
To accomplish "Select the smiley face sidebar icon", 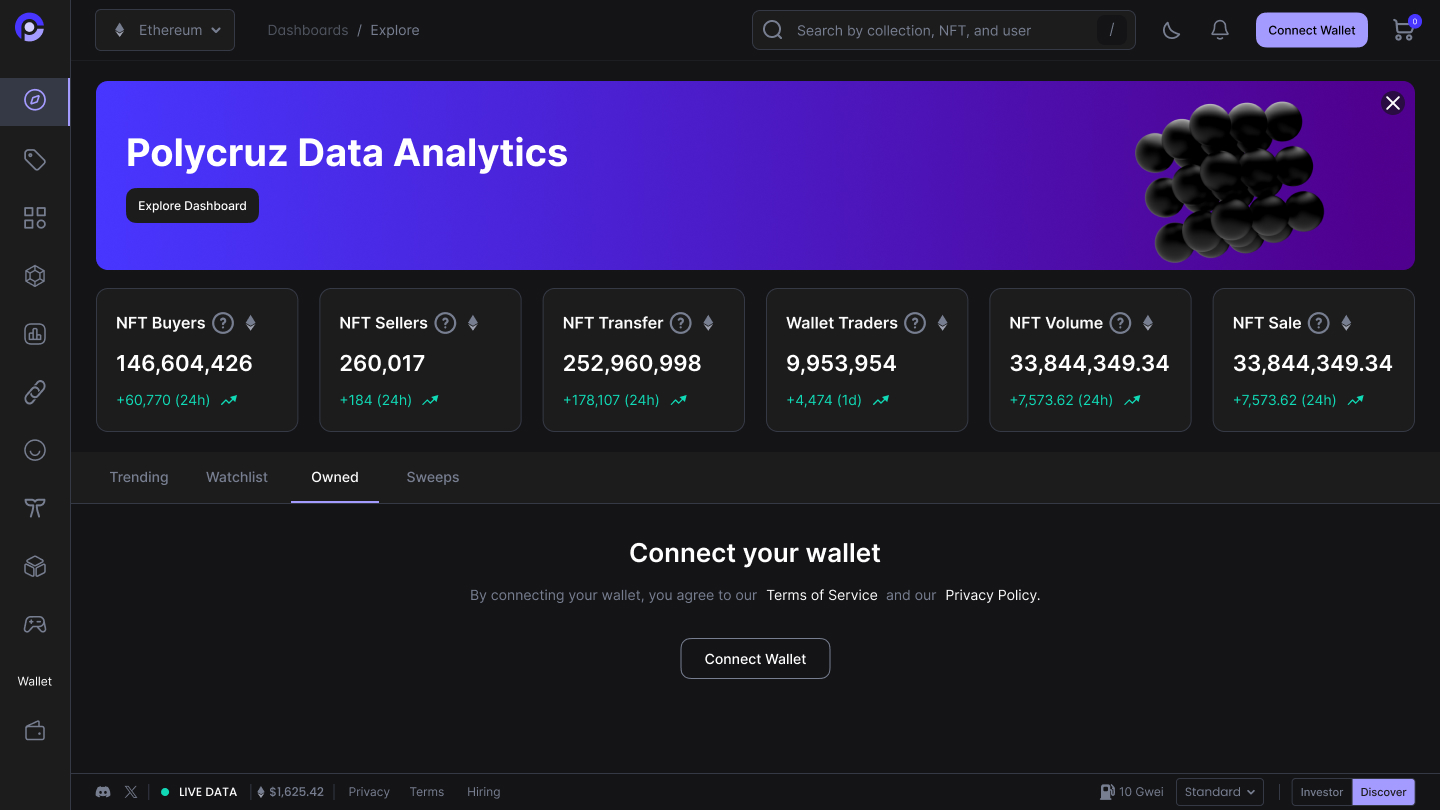I will click(35, 450).
